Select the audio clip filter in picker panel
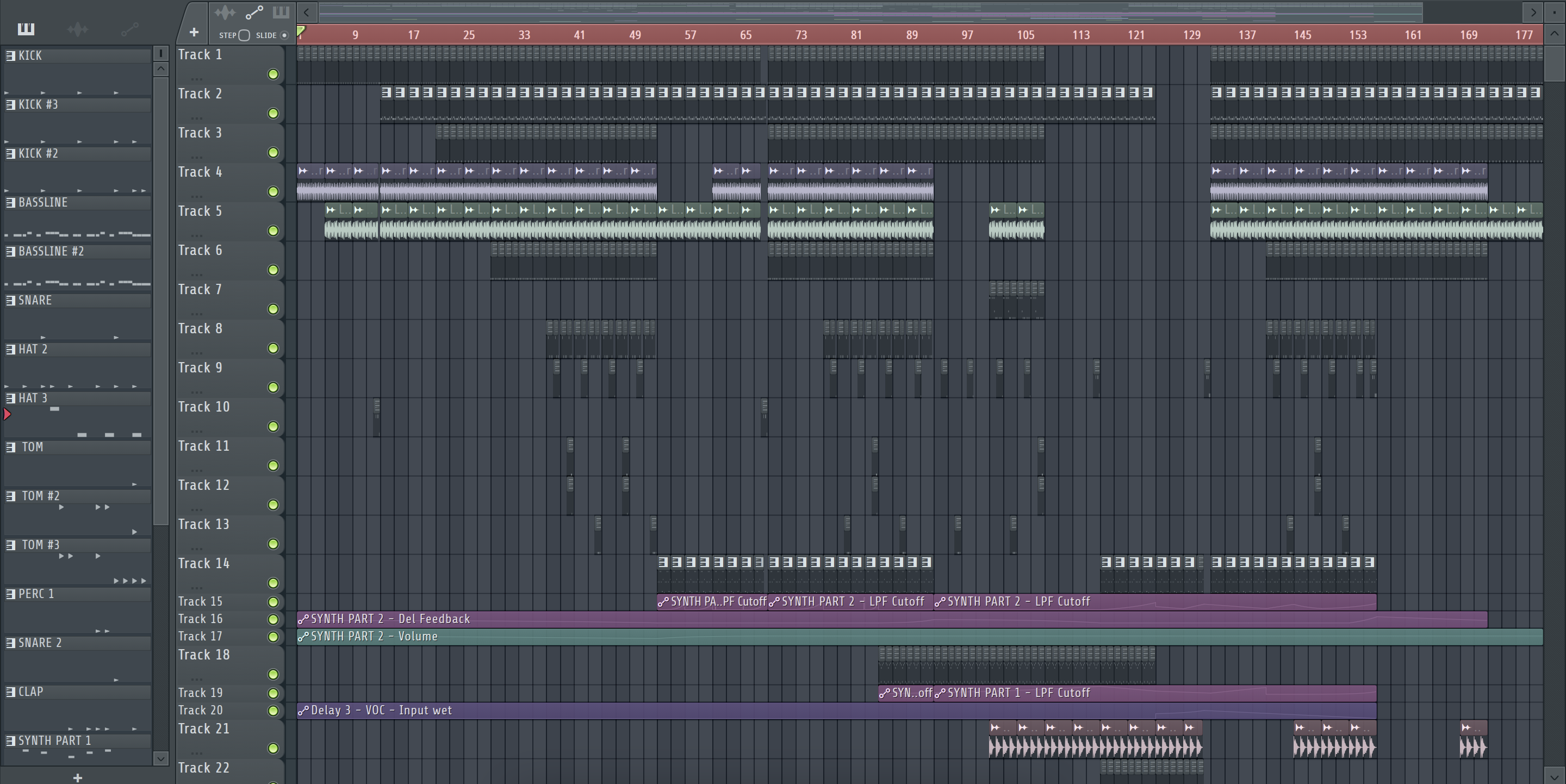Viewport: 1566px width, 784px height. (78, 29)
